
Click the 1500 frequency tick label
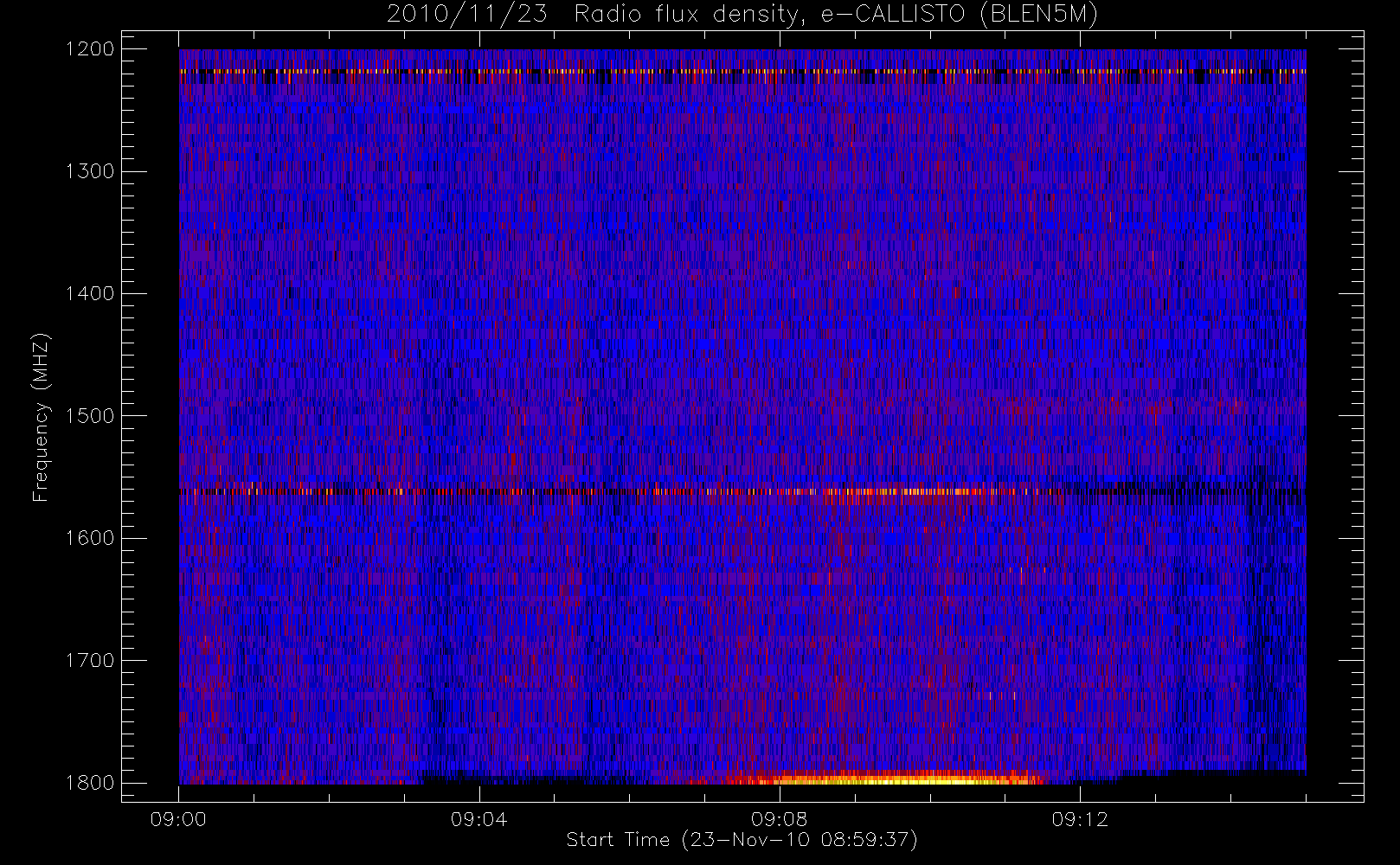point(90,416)
